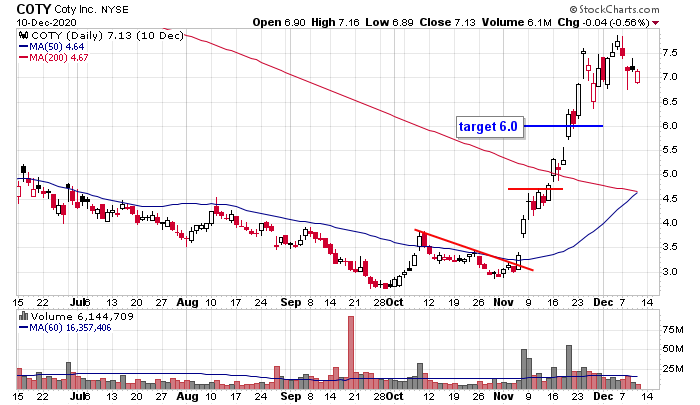Click the Volume 6.1M header value
700x405 pixels.
517,22
